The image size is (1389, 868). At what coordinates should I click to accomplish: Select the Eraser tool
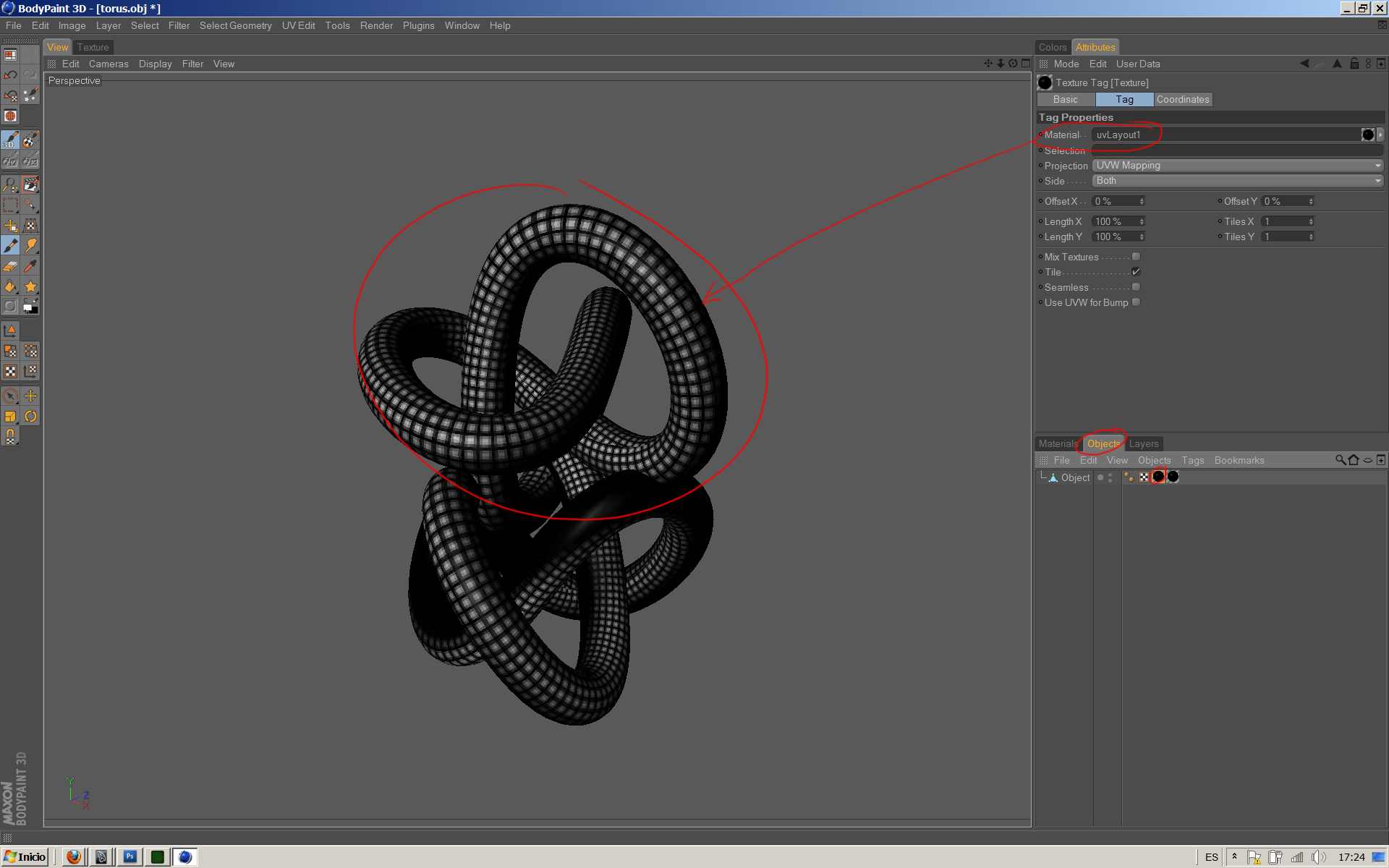pos(10,266)
